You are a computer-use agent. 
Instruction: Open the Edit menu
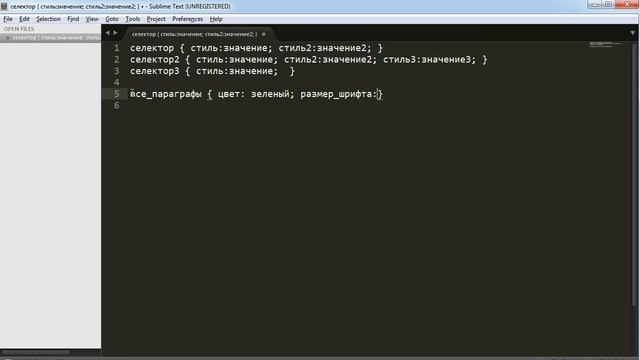point(24,19)
